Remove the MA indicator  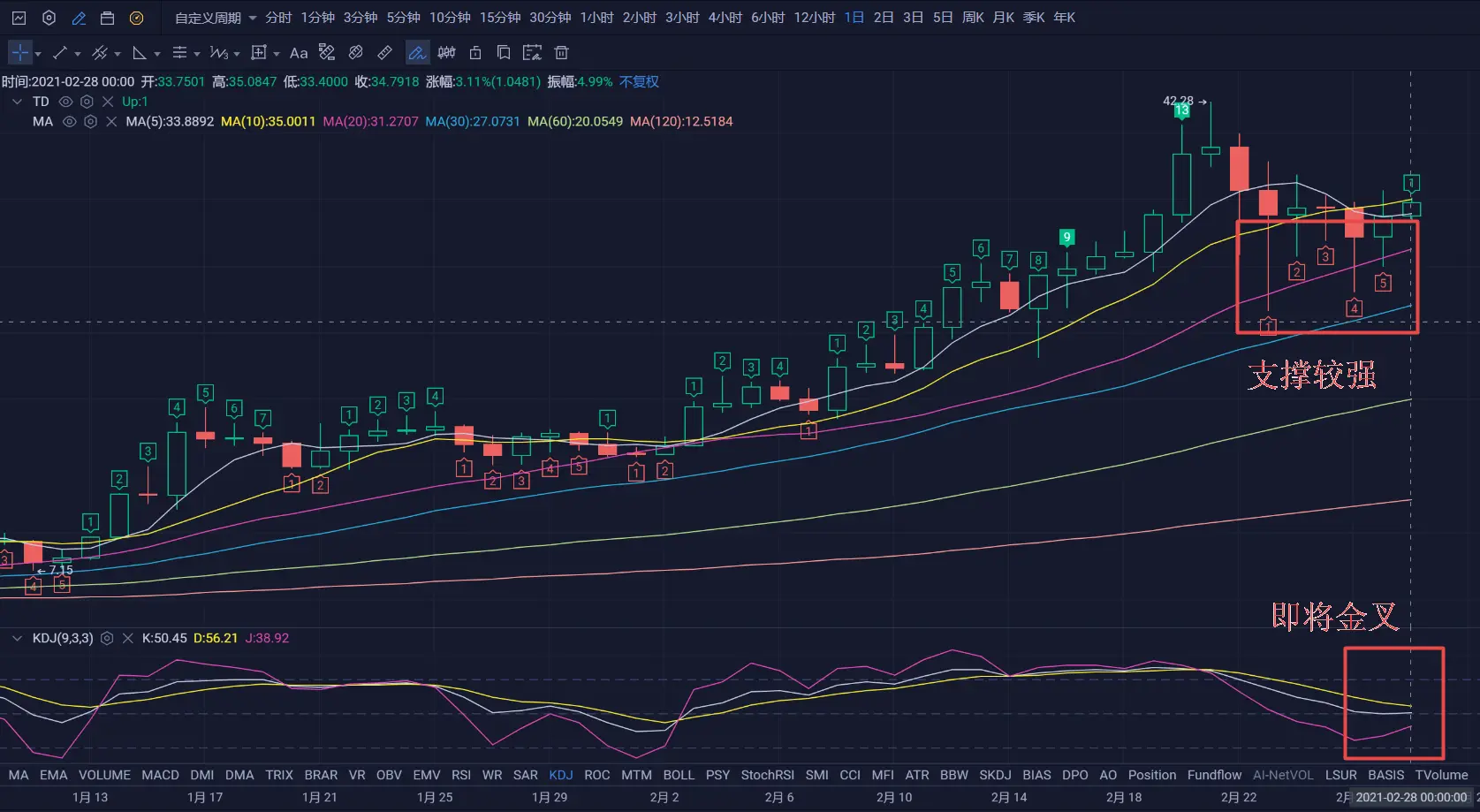[111, 122]
